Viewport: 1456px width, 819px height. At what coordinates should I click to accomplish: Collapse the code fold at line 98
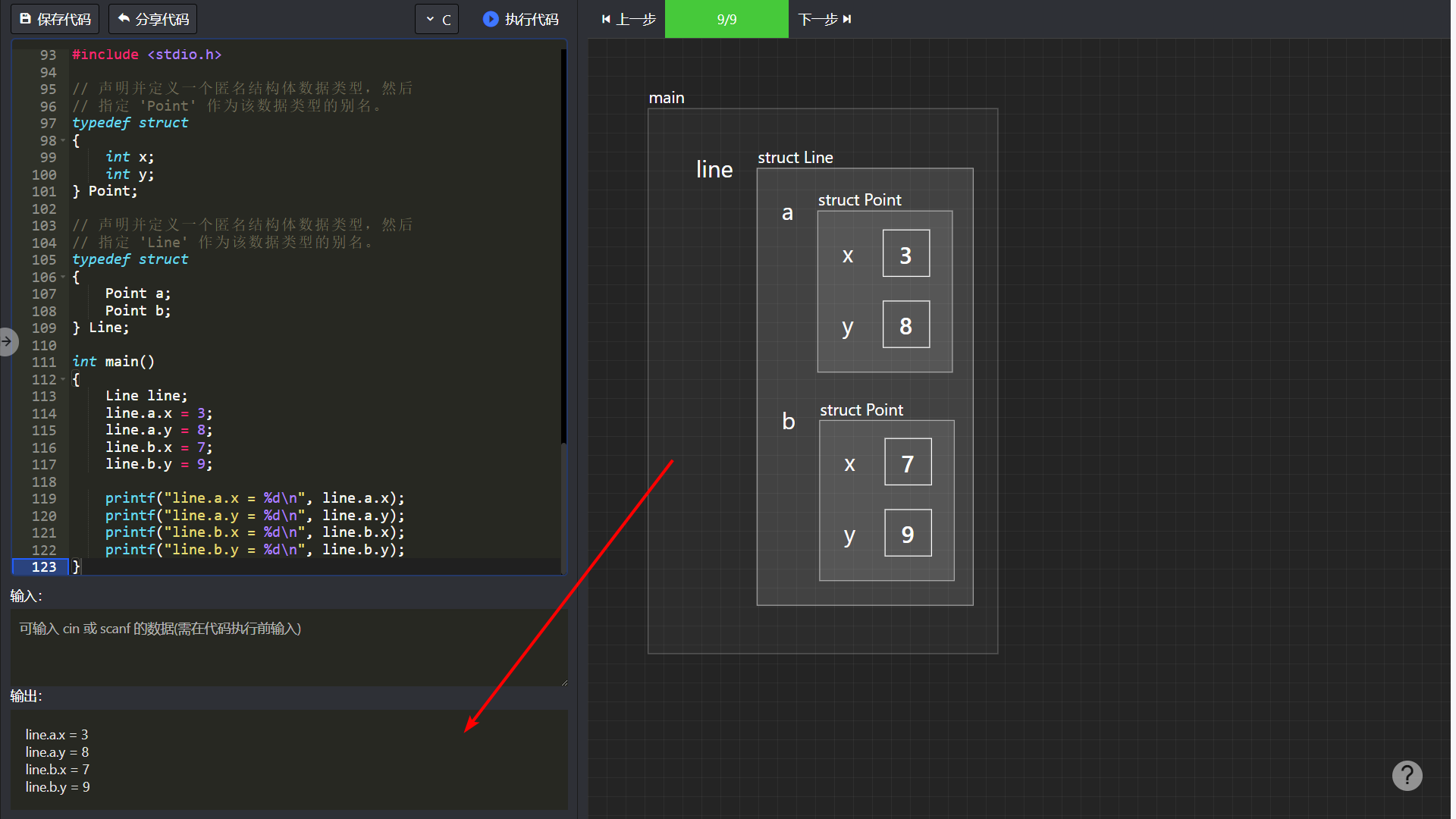point(63,140)
